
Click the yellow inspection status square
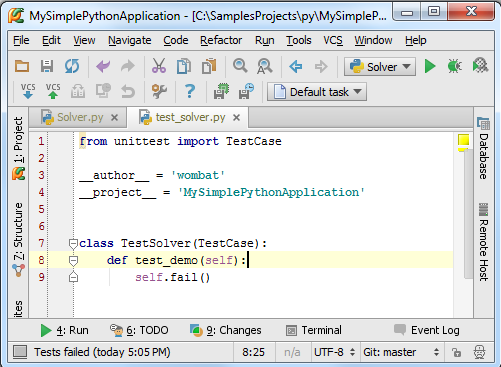(463, 140)
